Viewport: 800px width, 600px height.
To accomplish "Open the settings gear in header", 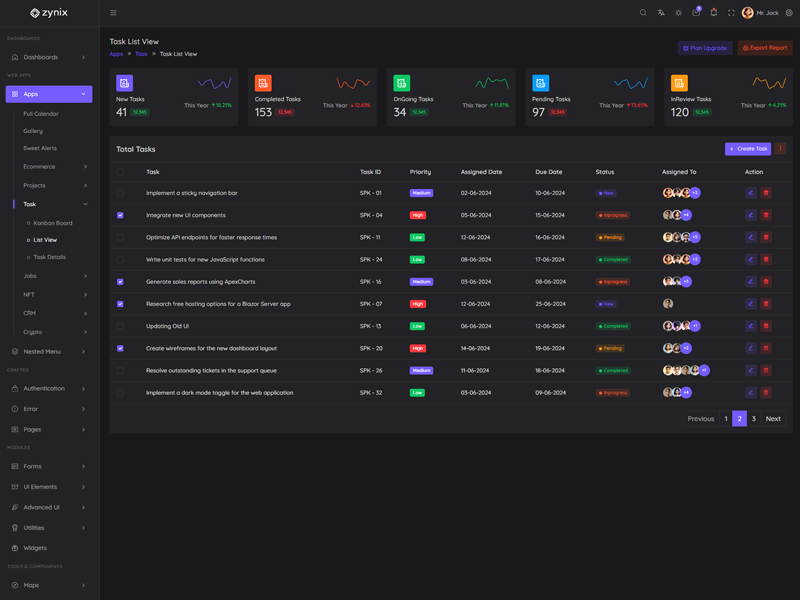I will coord(789,13).
